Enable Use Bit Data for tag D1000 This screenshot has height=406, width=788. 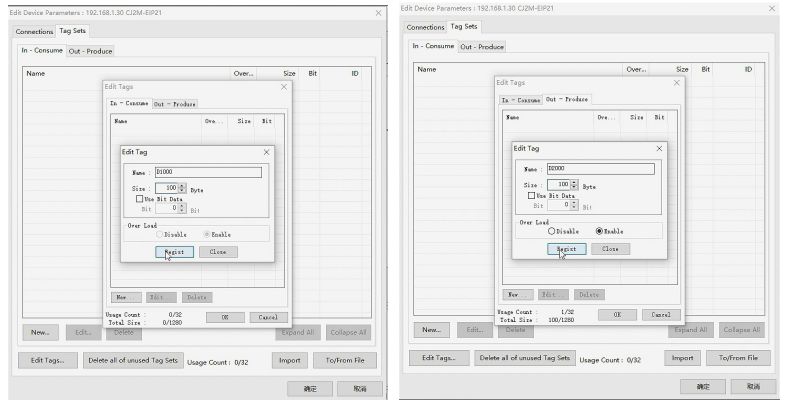pos(139,198)
